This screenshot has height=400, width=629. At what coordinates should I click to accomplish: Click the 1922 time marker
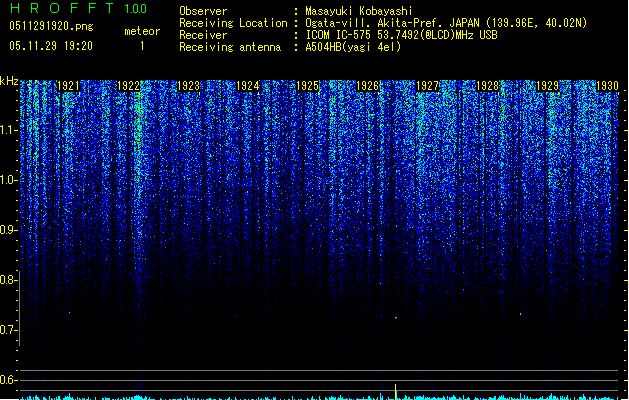[x=128, y=86]
